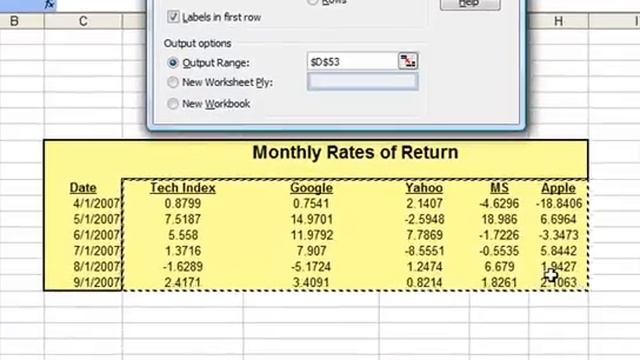Select the Output Range radio button
Viewport: 640px width, 360px height.
[x=173, y=62]
